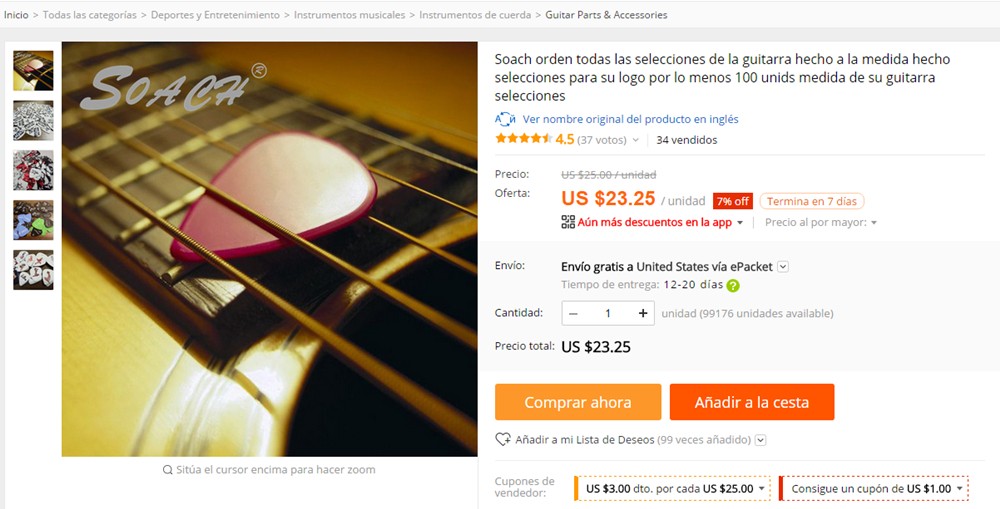Click the star rating icons

(523, 140)
